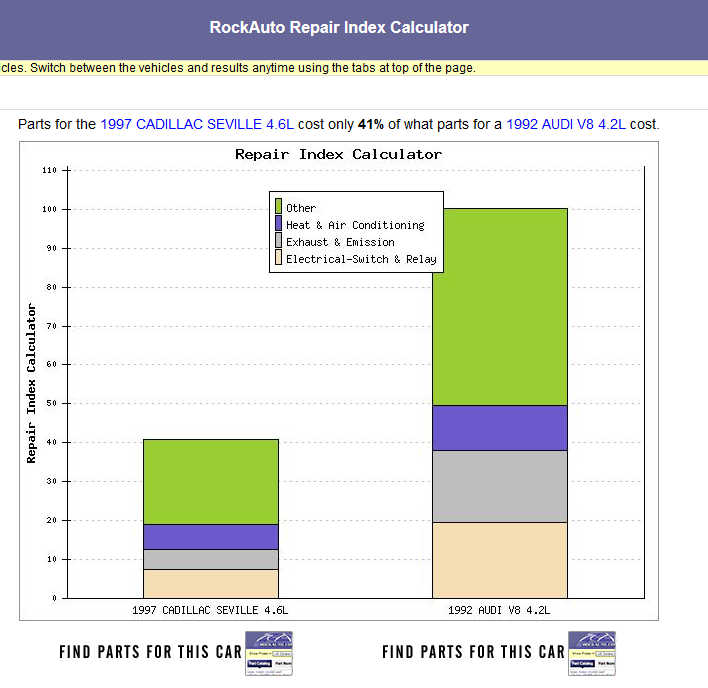
Task: Click the purple Heat segment of Cadillac bar
Action: tap(211, 537)
